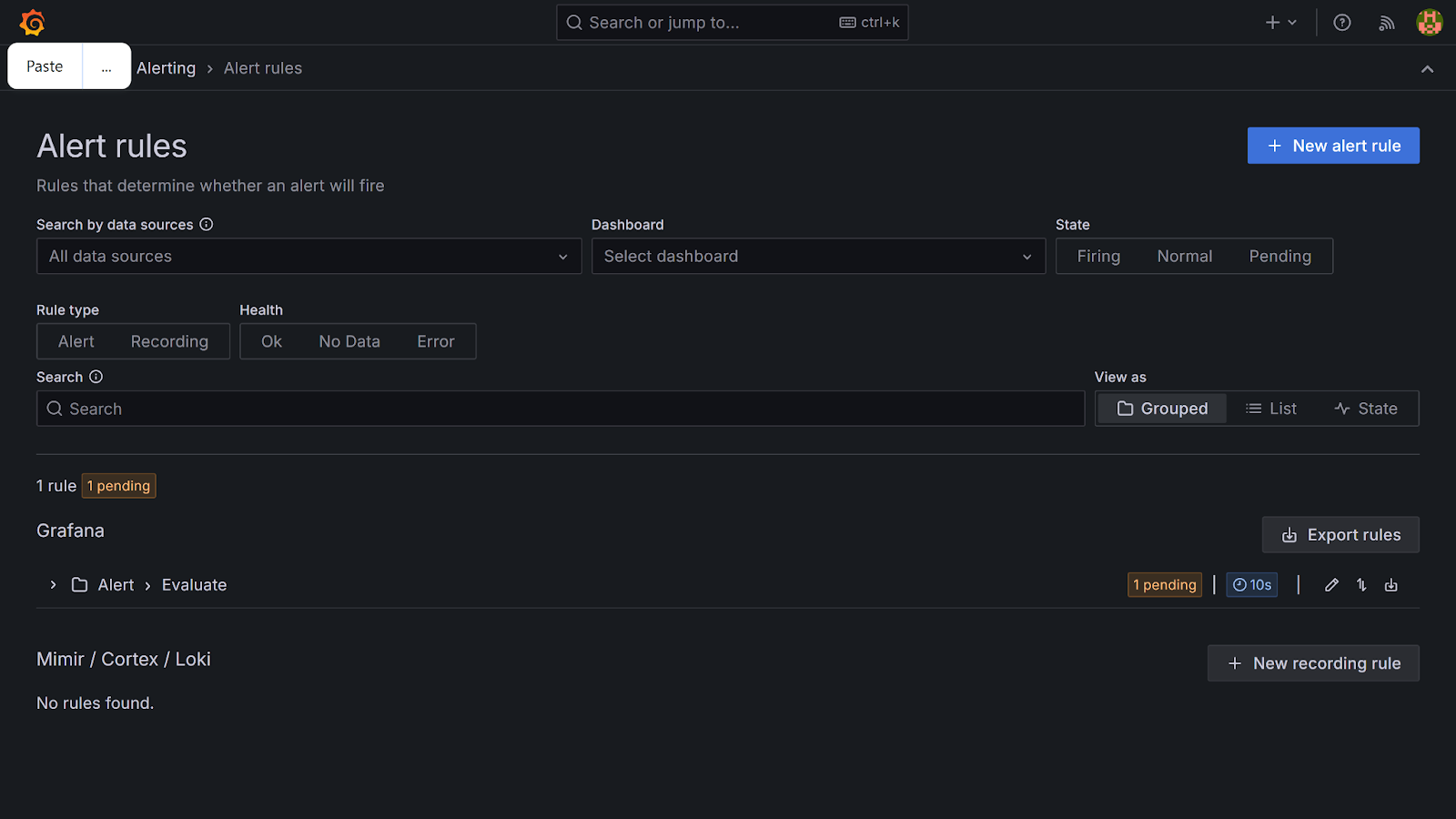
Task: Click the 1 pending badge in the Evaluate row
Action: coord(1165,585)
